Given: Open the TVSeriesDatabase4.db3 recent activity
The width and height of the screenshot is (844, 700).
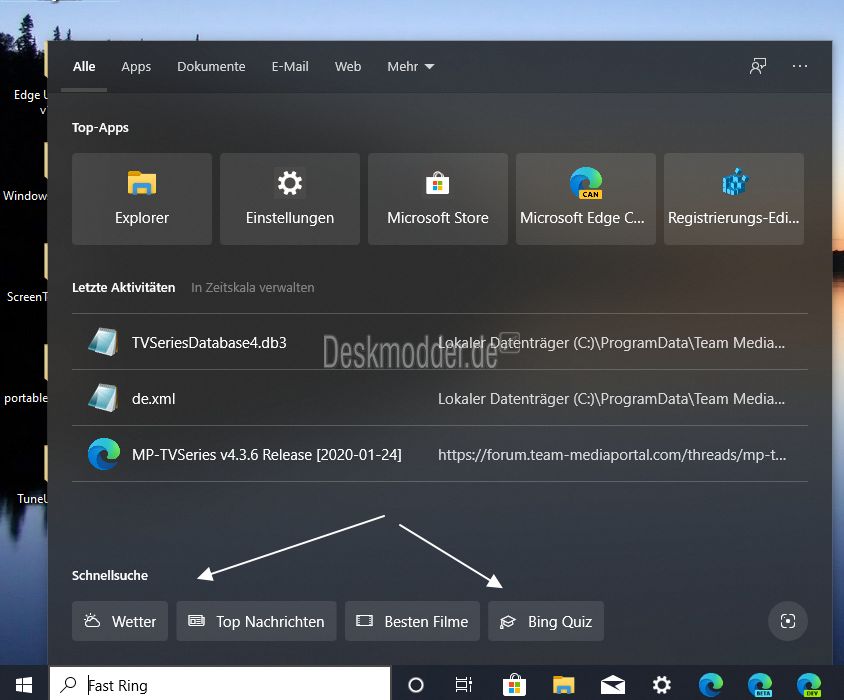Looking at the screenshot, I should [x=440, y=342].
